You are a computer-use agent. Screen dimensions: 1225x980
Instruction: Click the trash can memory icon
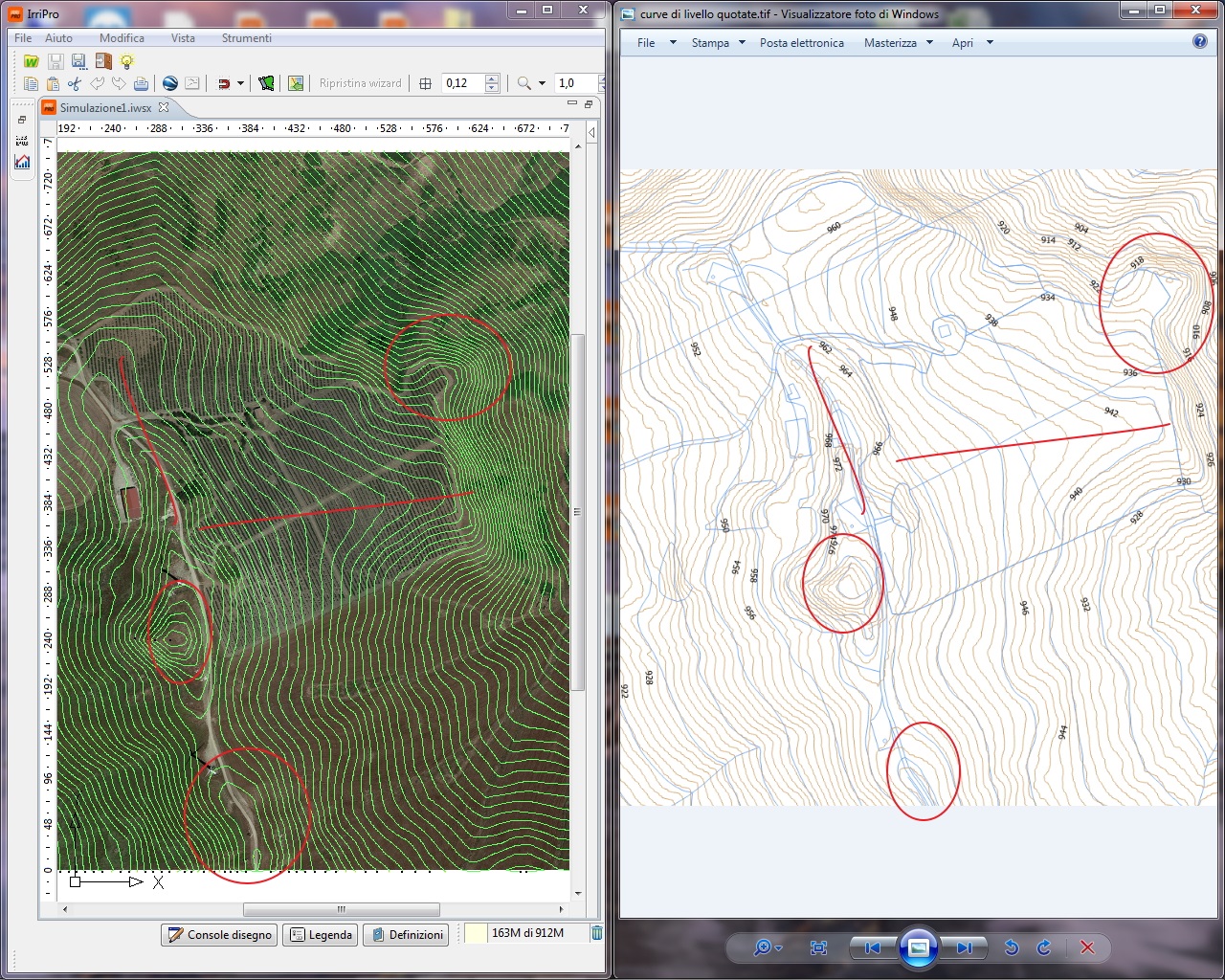coord(596,933)
